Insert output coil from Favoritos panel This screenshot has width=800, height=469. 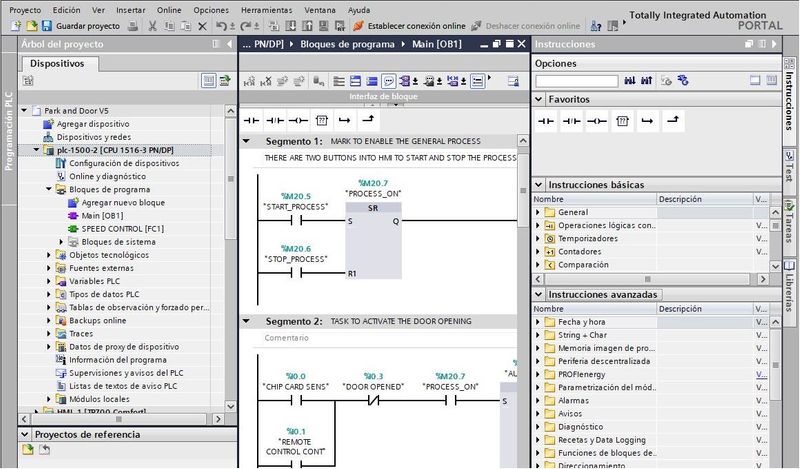coord(597,120)
